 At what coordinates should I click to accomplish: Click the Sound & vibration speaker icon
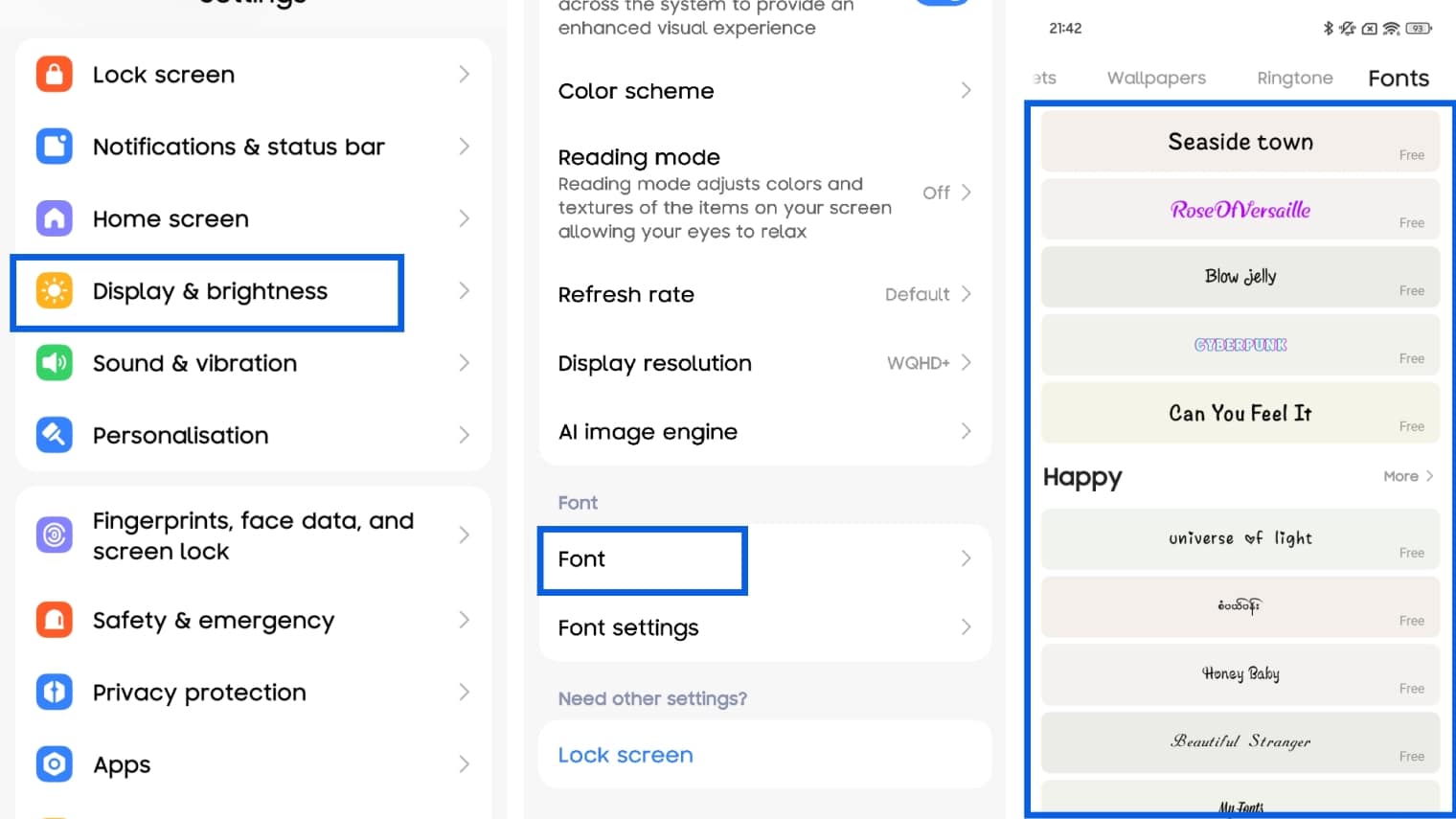tap(55, 363)
